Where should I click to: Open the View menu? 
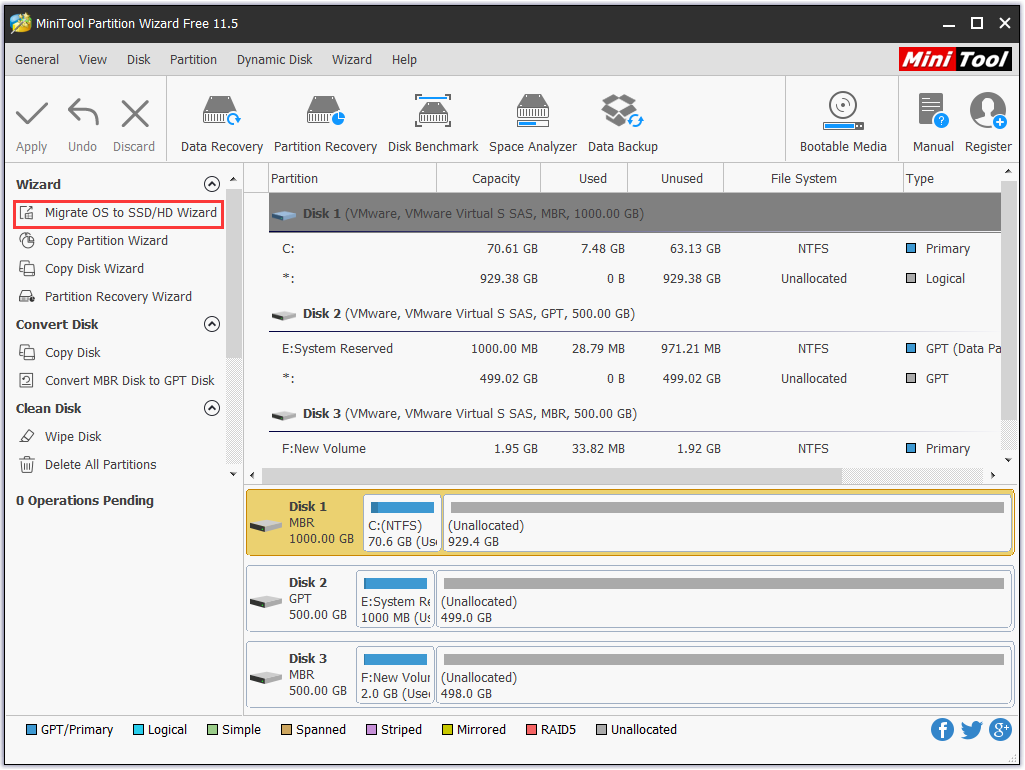click(93, 59)
